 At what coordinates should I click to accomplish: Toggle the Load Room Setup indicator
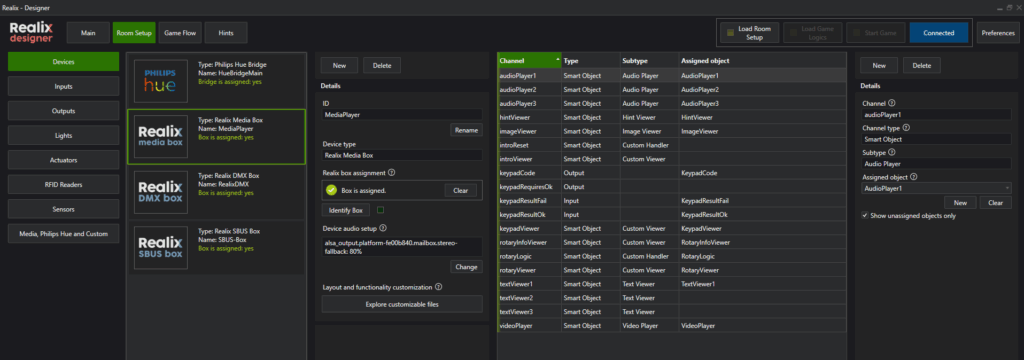click(731, 33)
